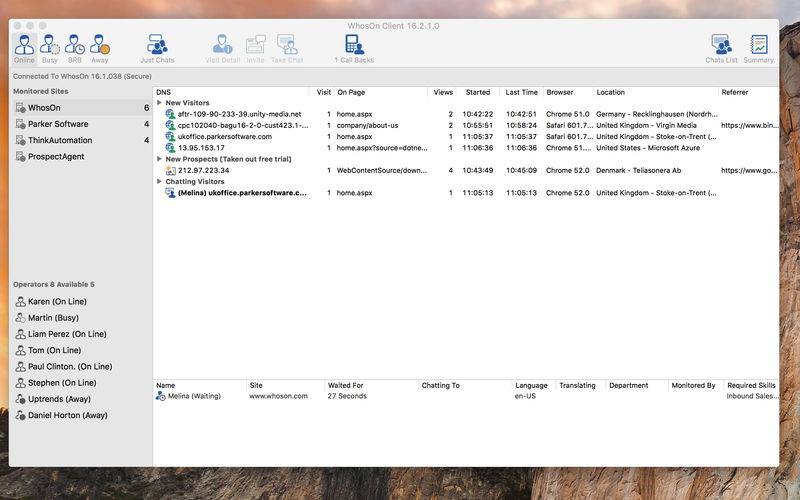Sort by Views column header
Screen dimensions: 800x500
[x=442, y=92]
